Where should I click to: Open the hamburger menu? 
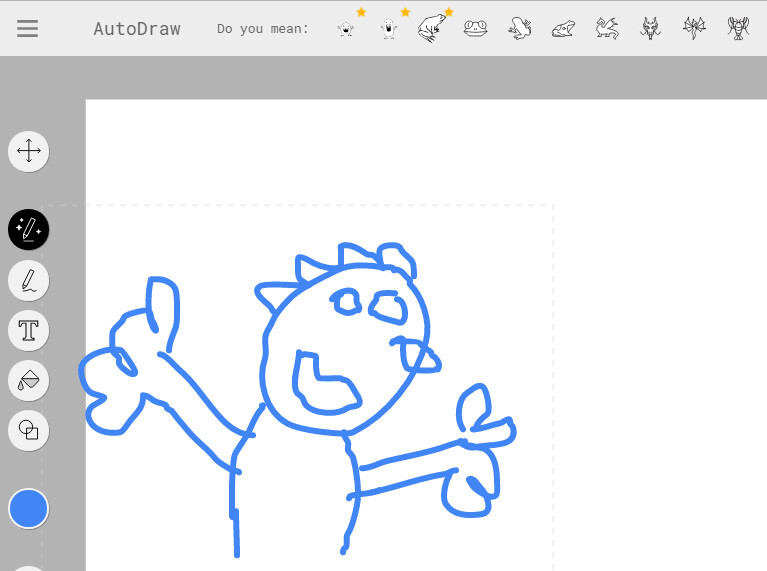pyautogui.click(x=27, y=28)
